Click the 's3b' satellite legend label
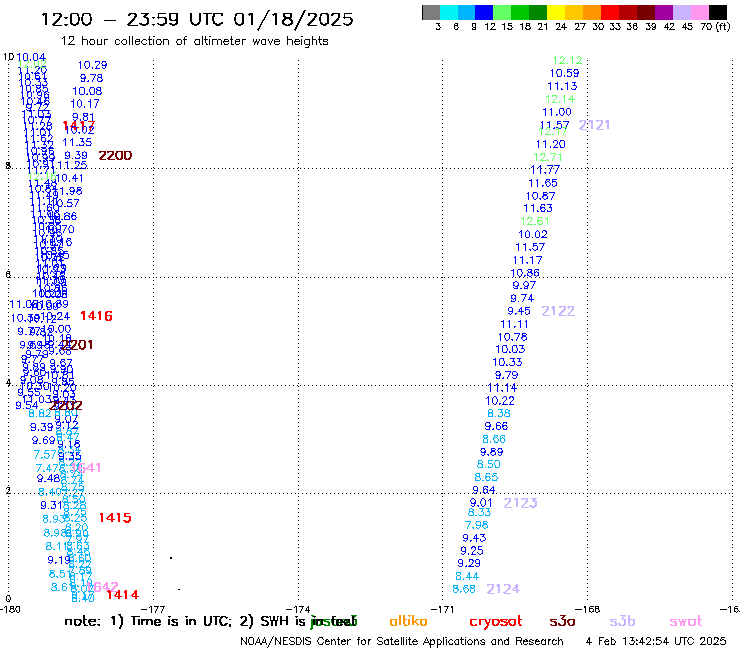The image size is (740, 650). [622, 622]
